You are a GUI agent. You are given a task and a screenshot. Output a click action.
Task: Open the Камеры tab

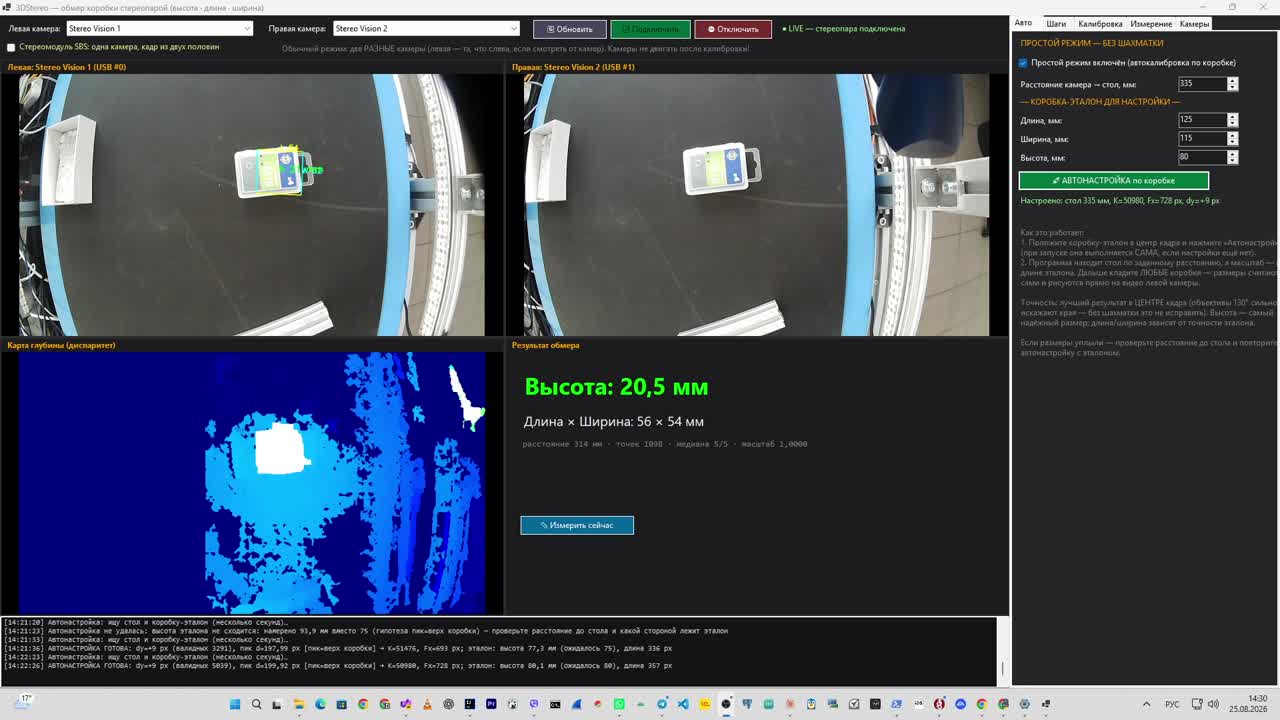(x=1194, y=23)
